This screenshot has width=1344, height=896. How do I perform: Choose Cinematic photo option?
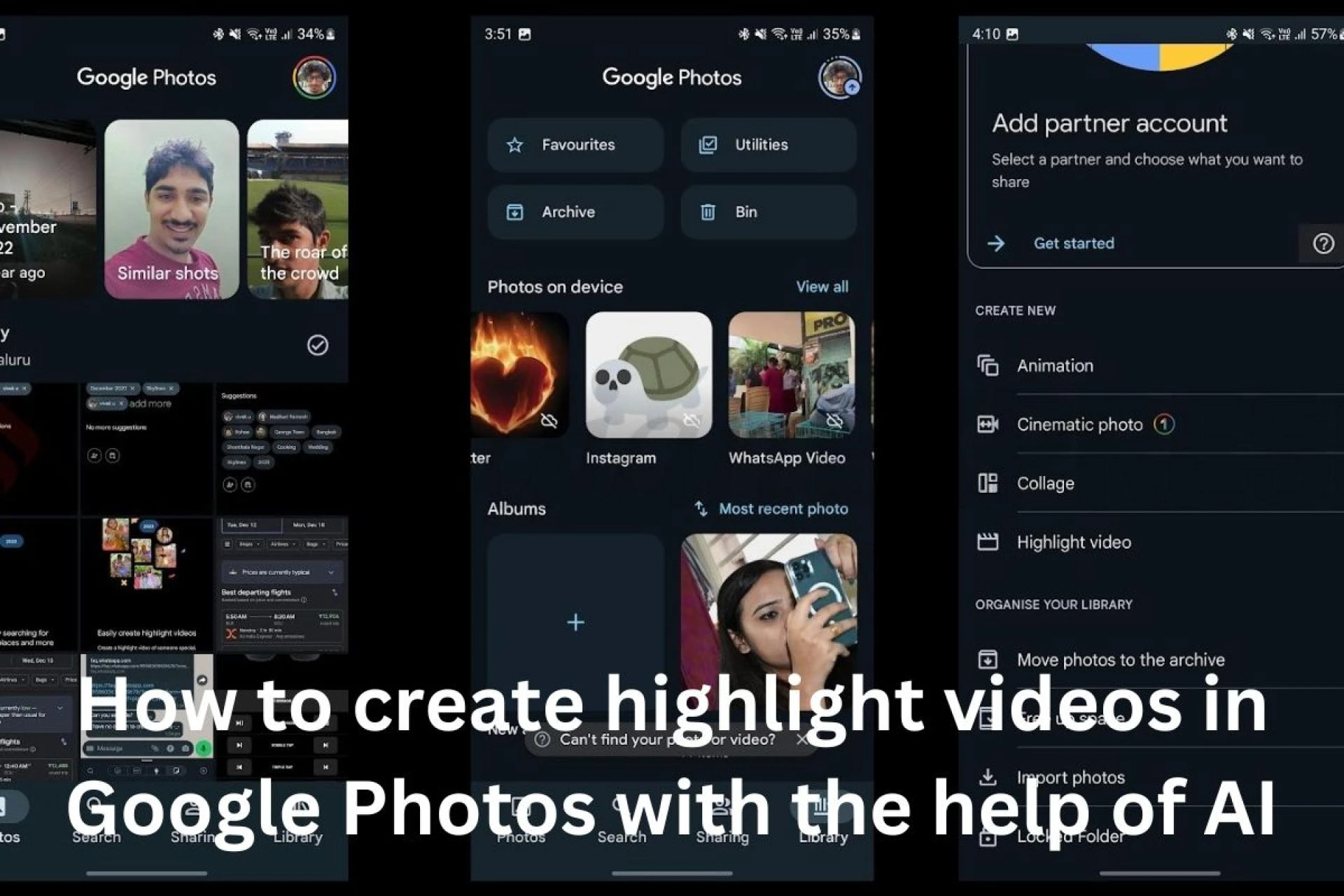click(1079, 424)
